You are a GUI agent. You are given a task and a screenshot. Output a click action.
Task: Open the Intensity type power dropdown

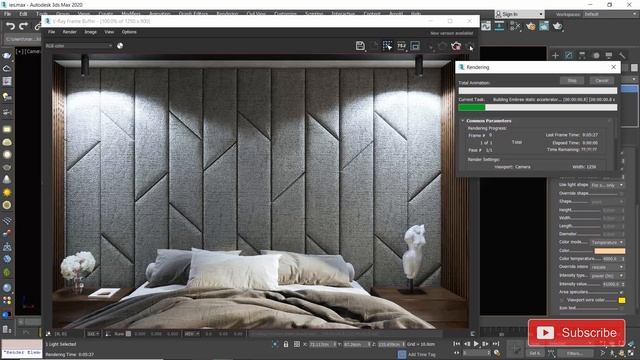[x=607, y=276]
